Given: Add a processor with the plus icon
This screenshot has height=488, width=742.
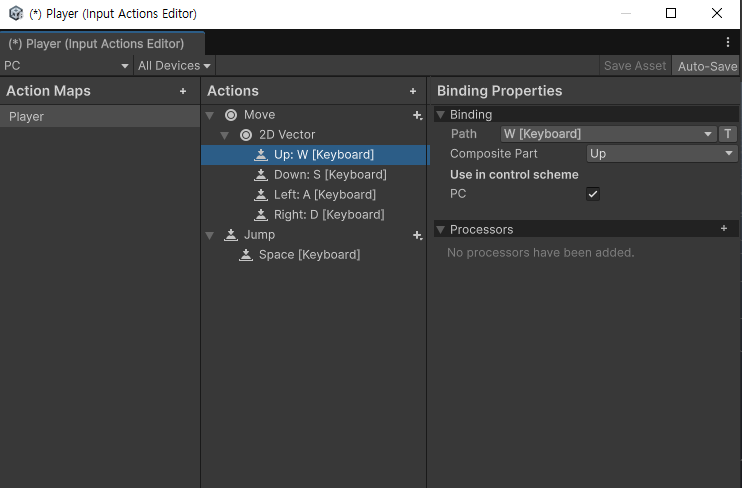Looking at the screenshot, I should (x=724, y=229).
